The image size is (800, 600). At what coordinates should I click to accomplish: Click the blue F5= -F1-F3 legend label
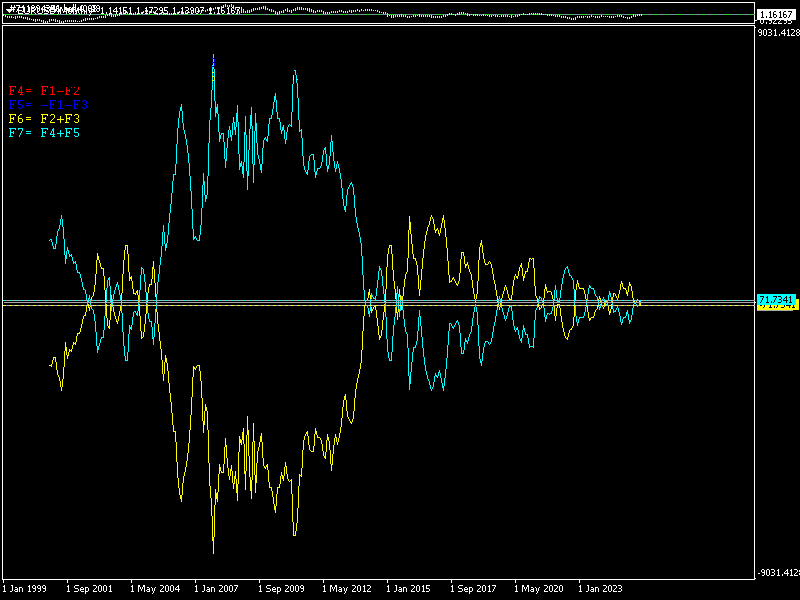[x=48, y=105]
